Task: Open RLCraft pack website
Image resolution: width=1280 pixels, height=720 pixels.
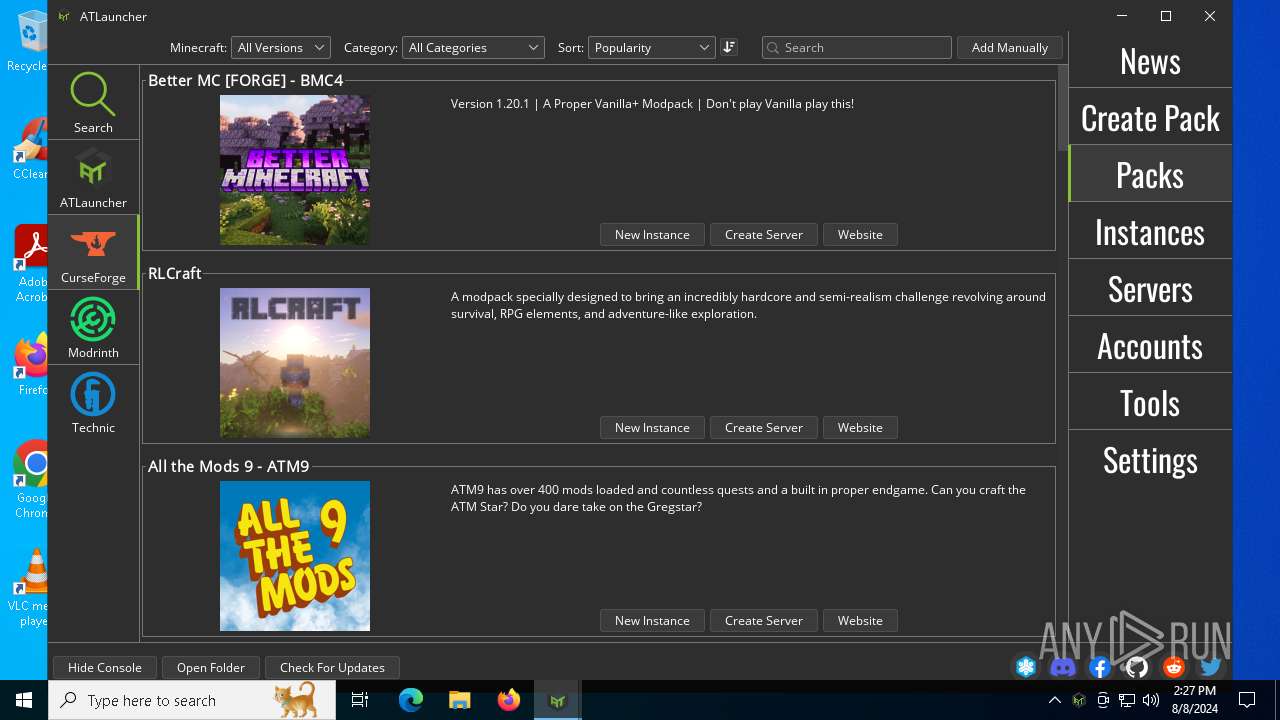Action: pyautogui.click(x=860, y=427)
